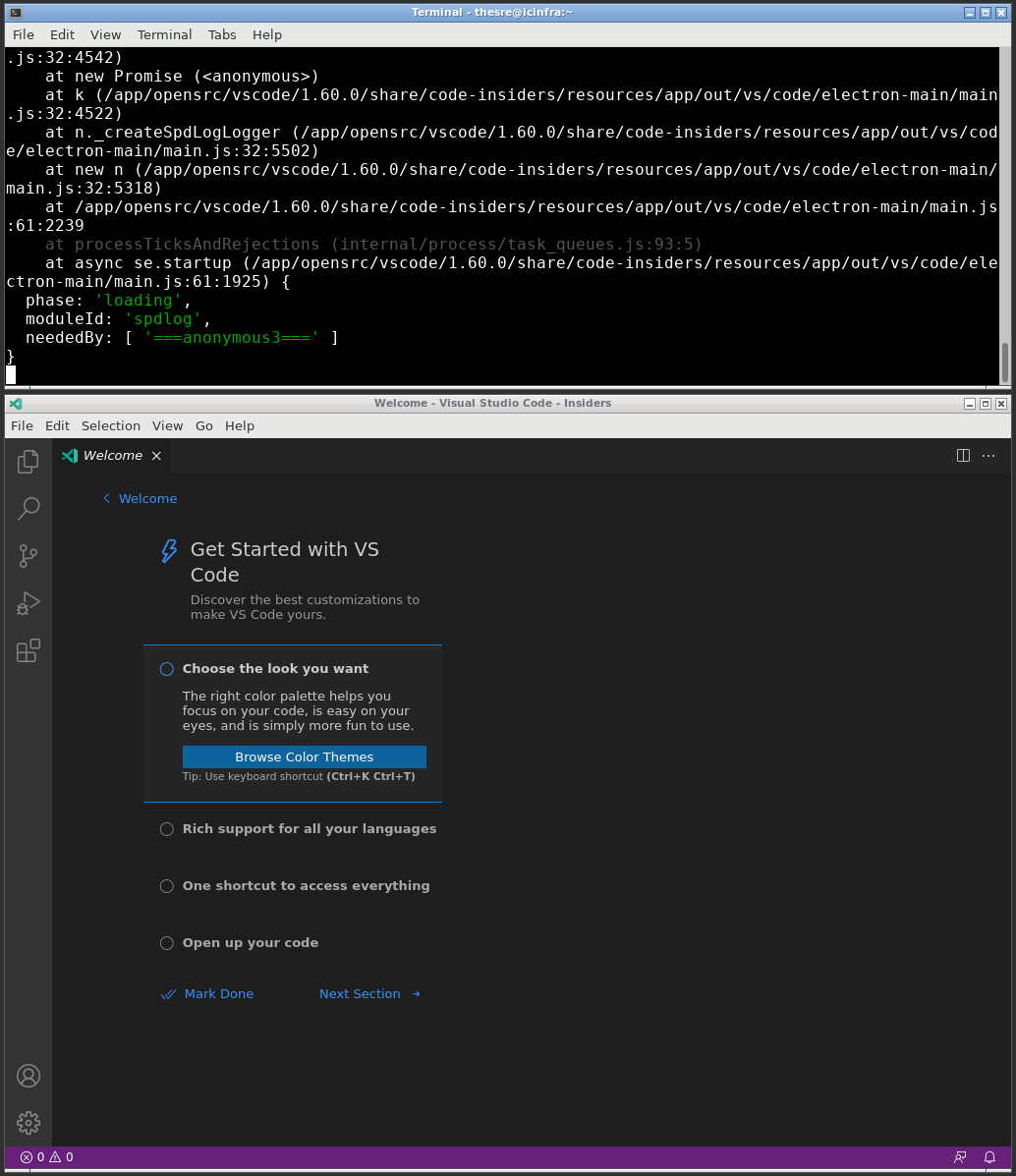Open VS Code Help menu
The height and width of the screenshot is (1176, 1016).
click(x=240, y=425)
